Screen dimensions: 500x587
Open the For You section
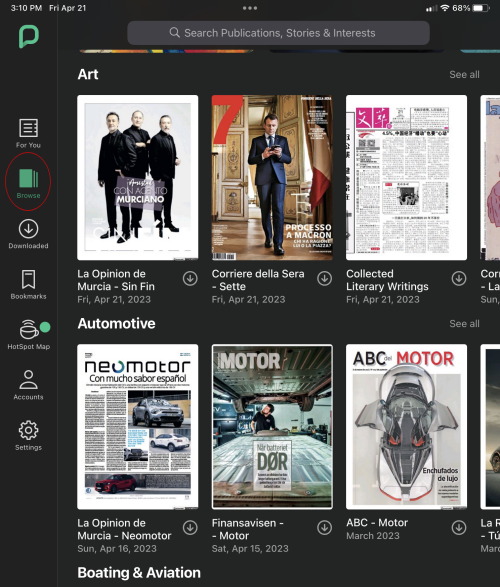pyautogui.click(x=28, y=134)
